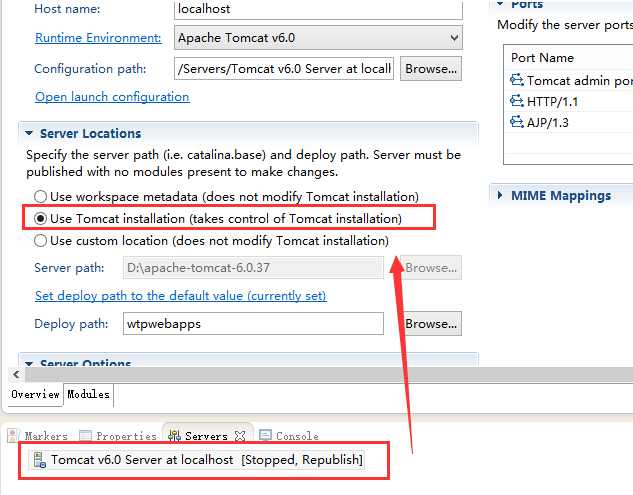This screenshot has width=633, height=495.
Task: Click the Tomcat admin port icon
Action: pos(517,80)
